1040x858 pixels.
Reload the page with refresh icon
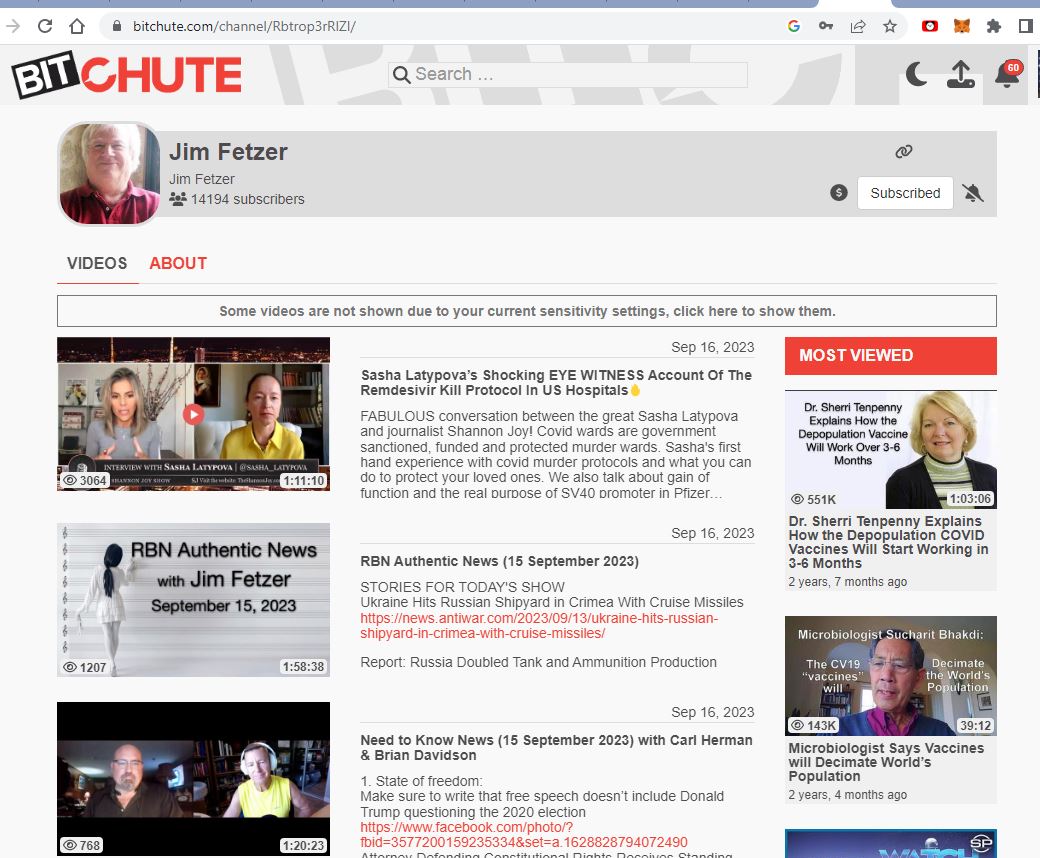coord(44,27)
